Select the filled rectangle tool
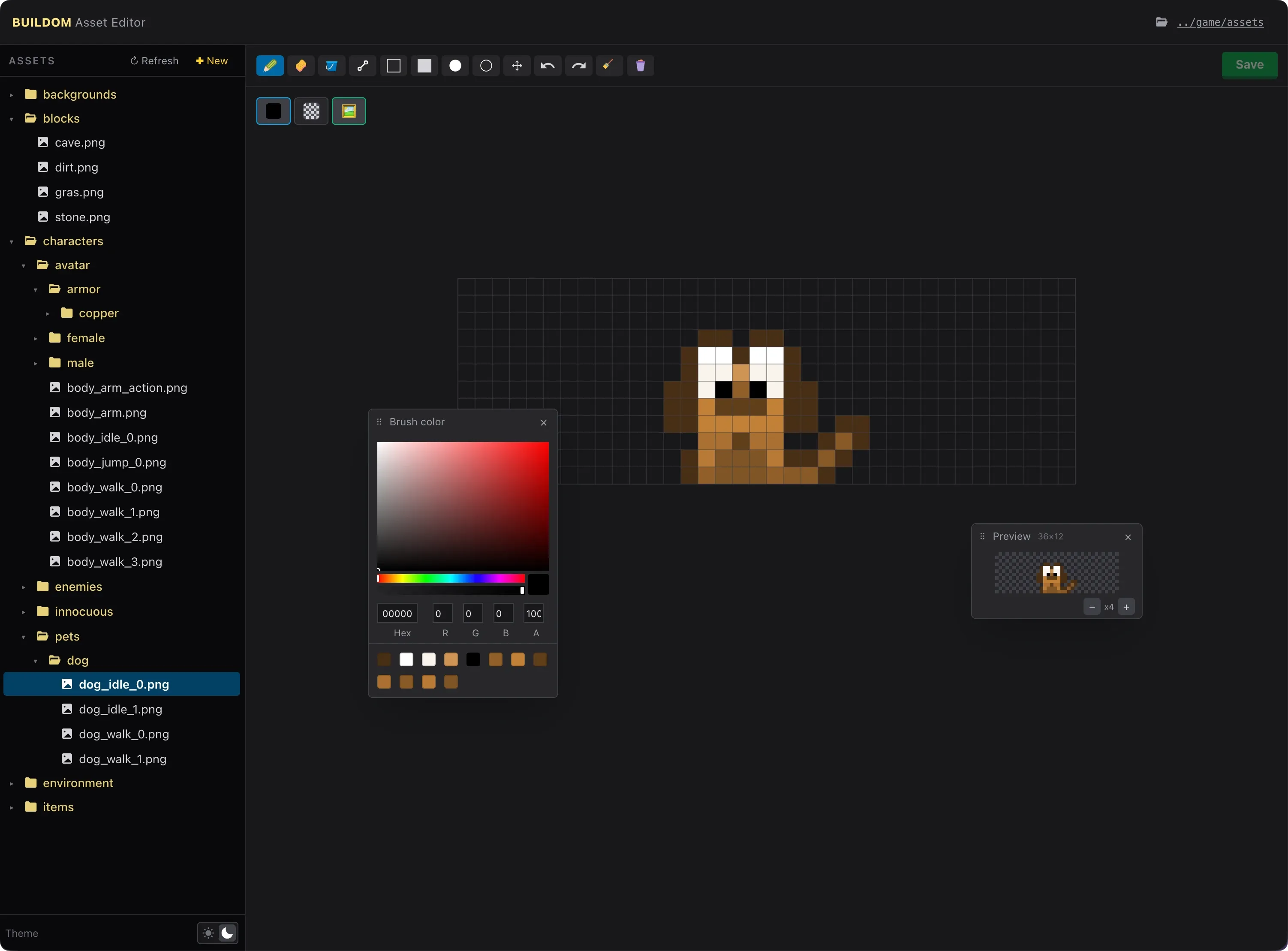Image resolution: width=1288 pixels, height=951 pixels. click(x=424, y=66)
